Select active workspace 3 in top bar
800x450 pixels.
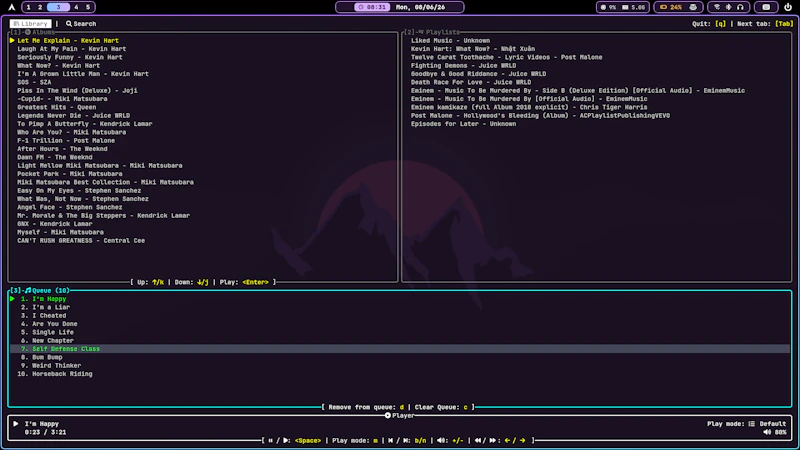pos(58,7)
